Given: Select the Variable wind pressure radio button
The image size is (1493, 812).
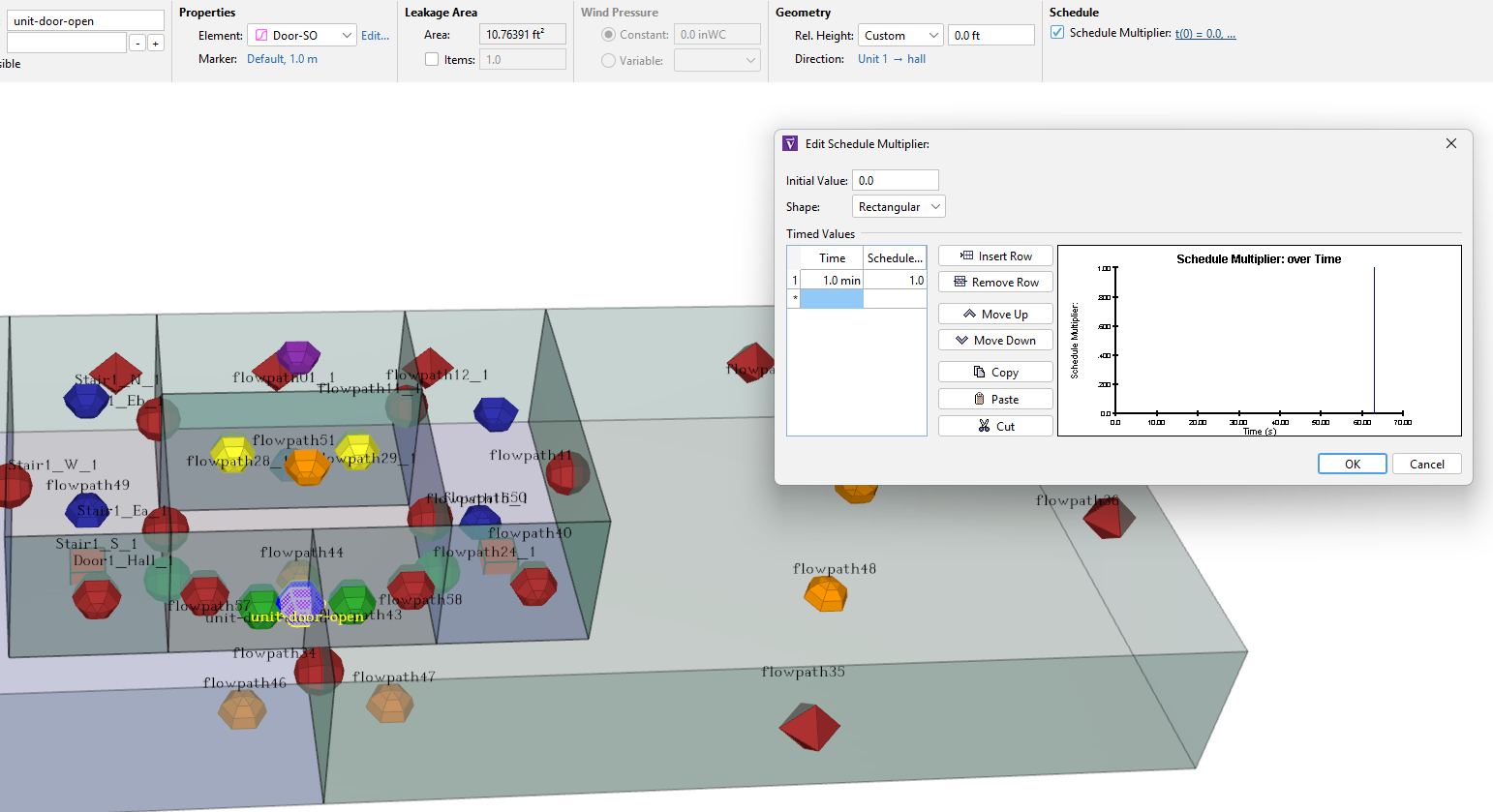Looking at the screenshot, I should click(608, 61).
